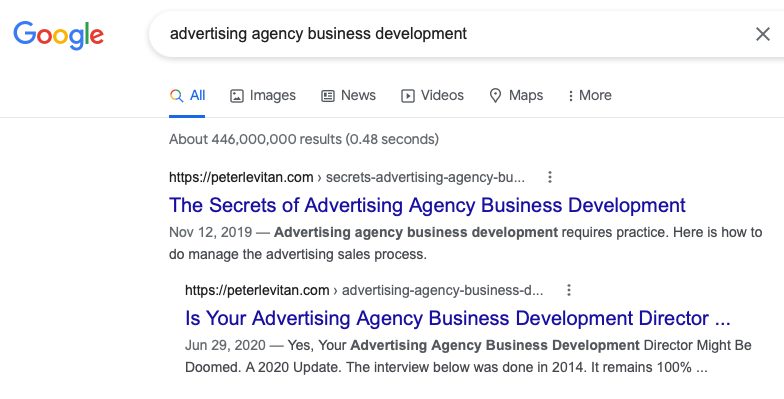Screen dimensions: 784x399
Task: Click the second peterlevitan.com URL breadcrumb
Action: (364, 290)
